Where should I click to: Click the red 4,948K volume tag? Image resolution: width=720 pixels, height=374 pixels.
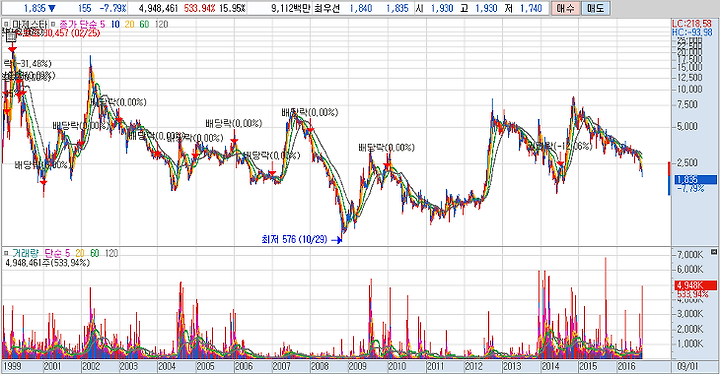click(695, 286)
